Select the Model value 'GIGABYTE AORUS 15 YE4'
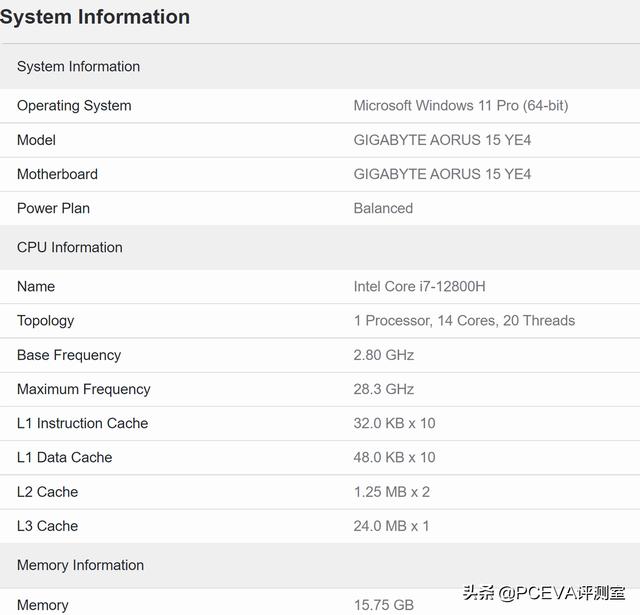 [442, 140]
